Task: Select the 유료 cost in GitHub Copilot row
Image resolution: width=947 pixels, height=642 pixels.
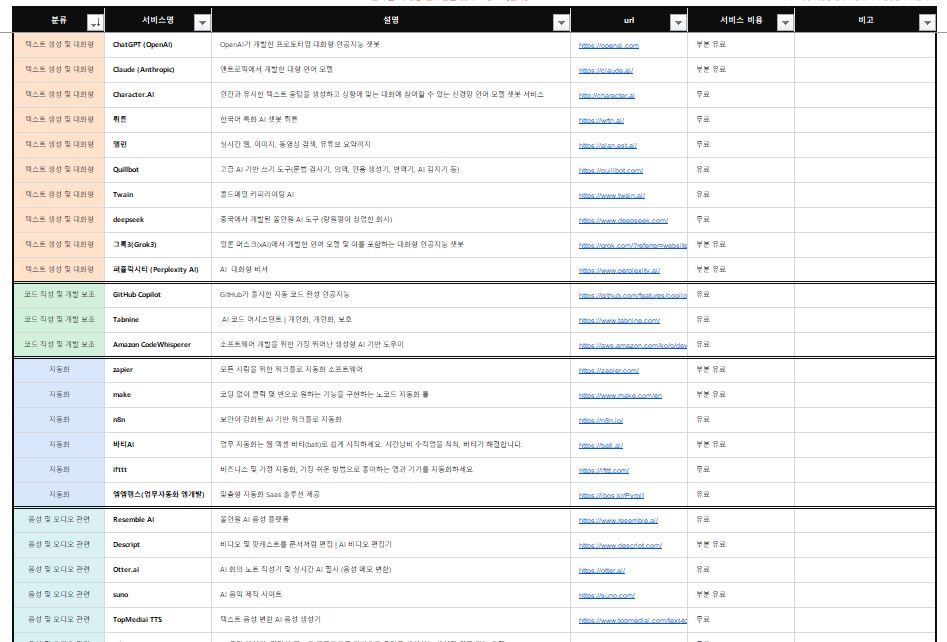Action: point(741,295)
